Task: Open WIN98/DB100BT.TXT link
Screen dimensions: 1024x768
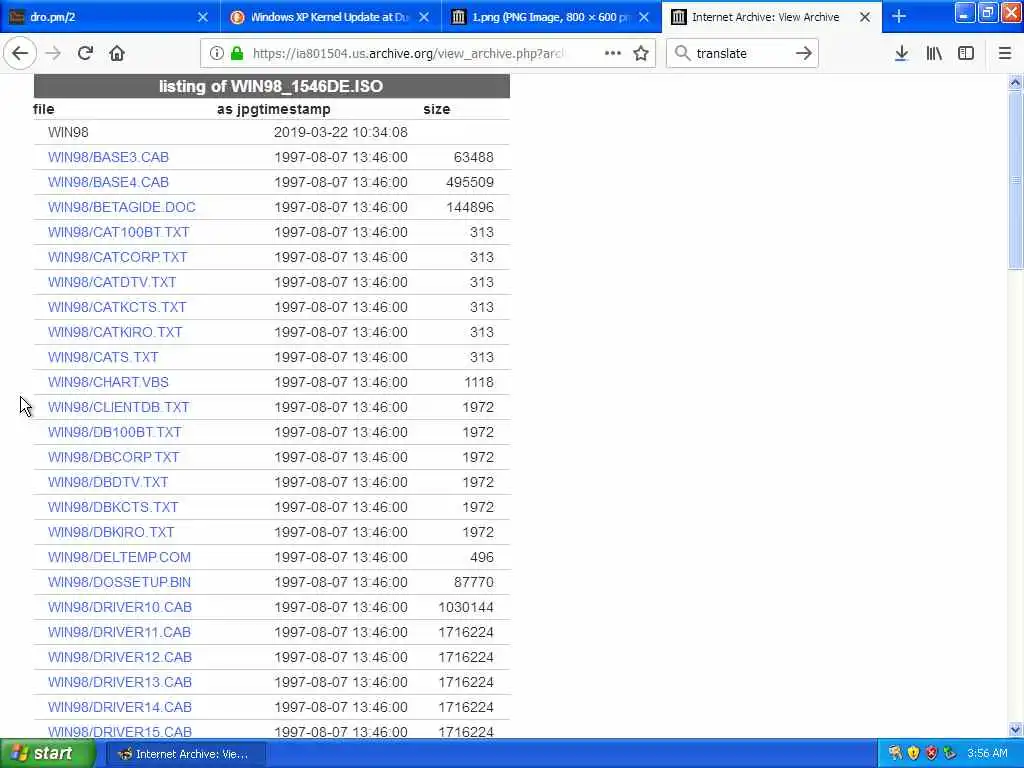Action: 115,432
